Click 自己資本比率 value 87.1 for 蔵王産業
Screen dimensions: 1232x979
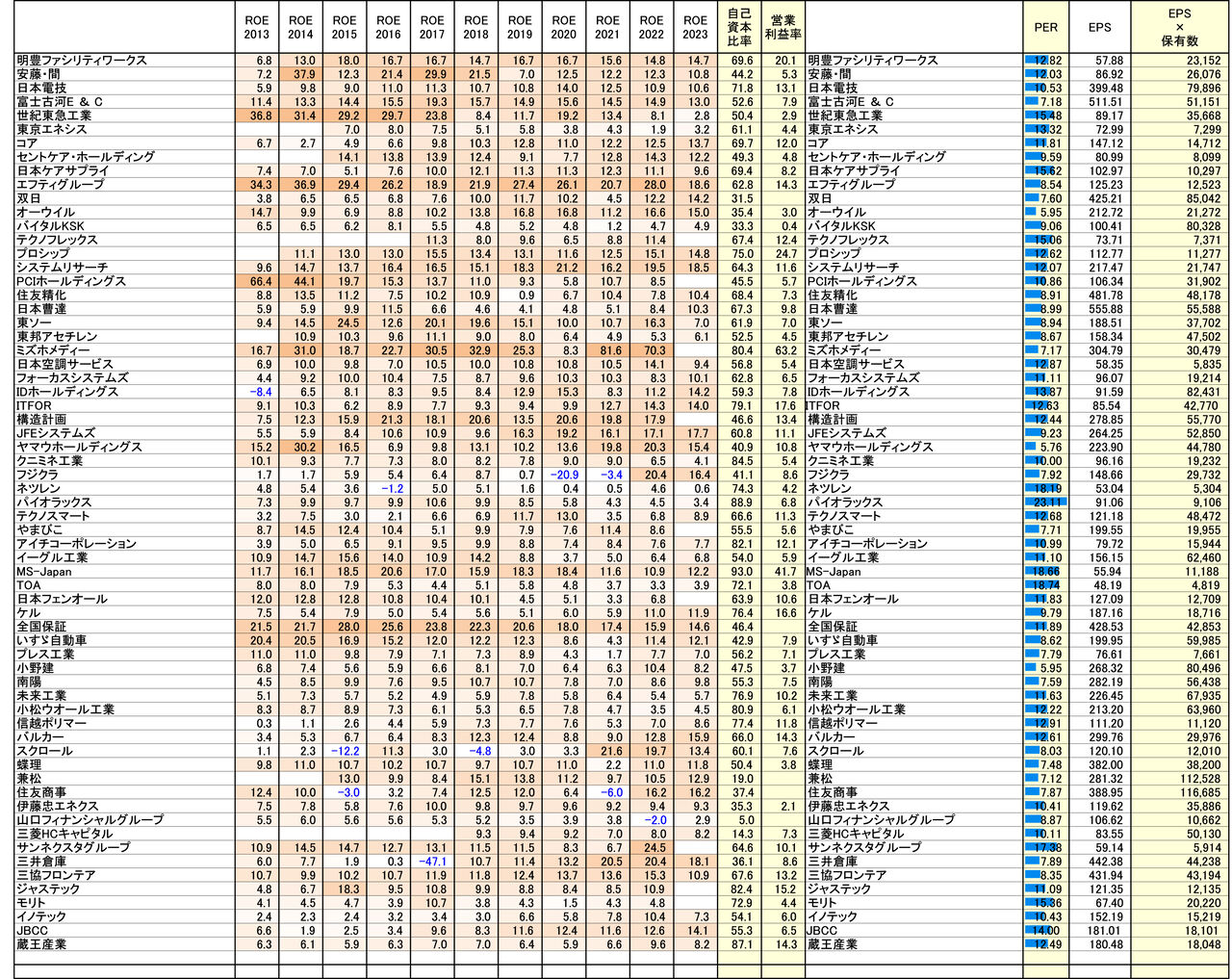(741, 944)
